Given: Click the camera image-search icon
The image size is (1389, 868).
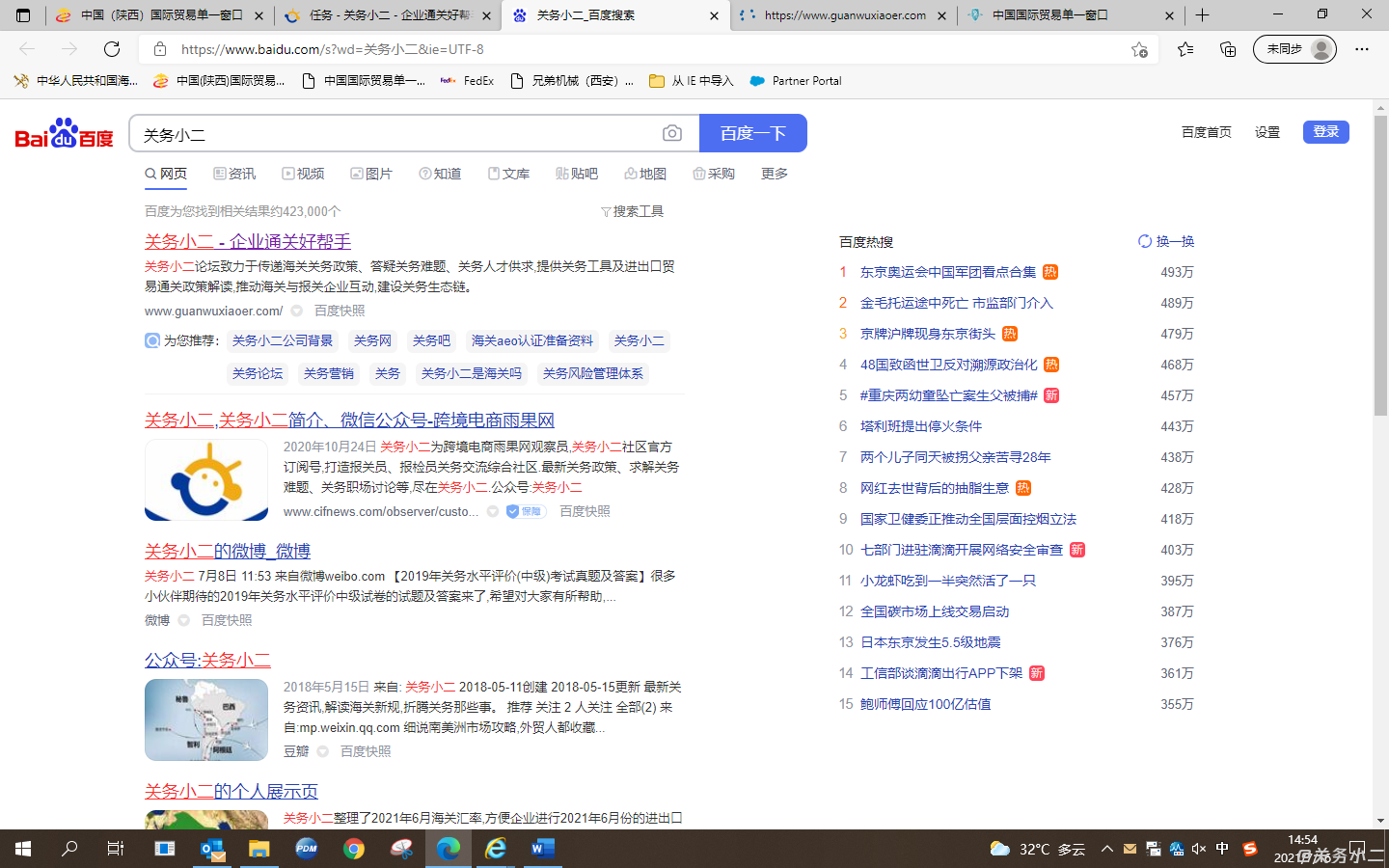Looking at the screenshot, I should click(672, 133).
